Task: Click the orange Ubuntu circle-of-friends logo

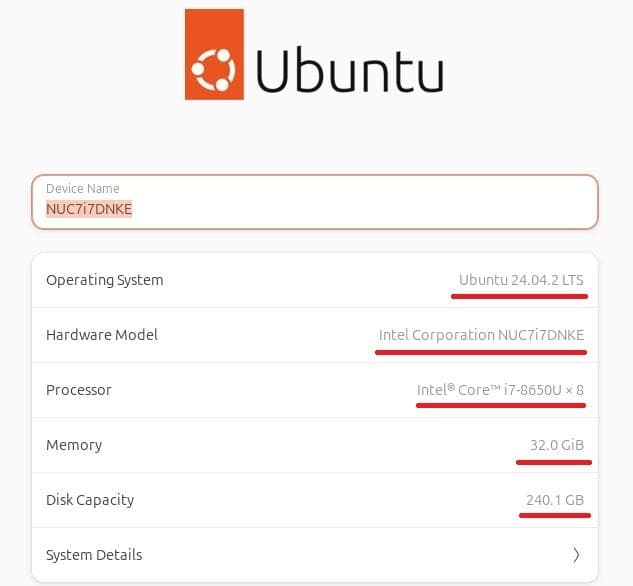Action: point(214,55)
